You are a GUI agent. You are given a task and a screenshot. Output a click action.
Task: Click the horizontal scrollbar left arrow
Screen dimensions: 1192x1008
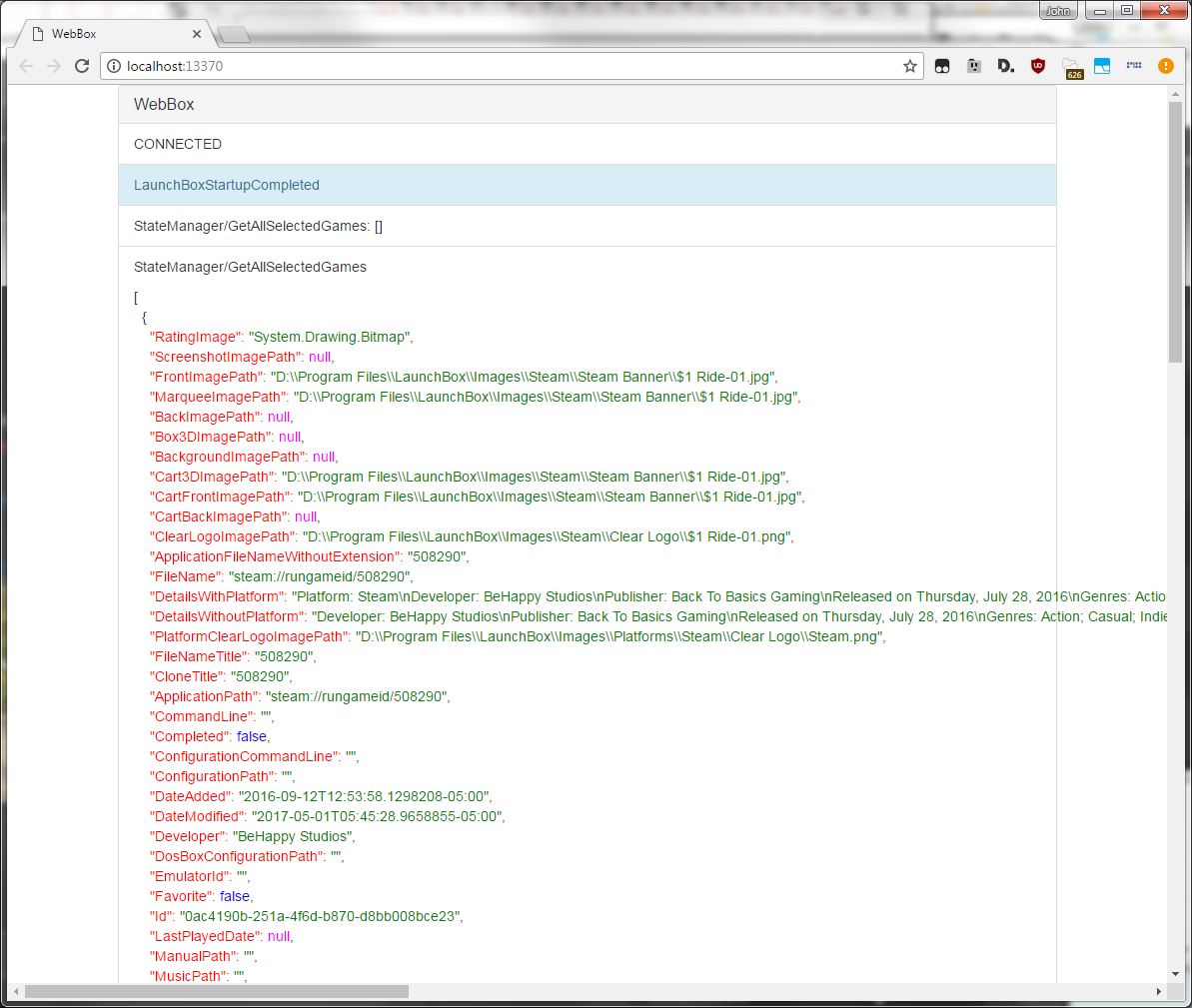coord(16,991)
